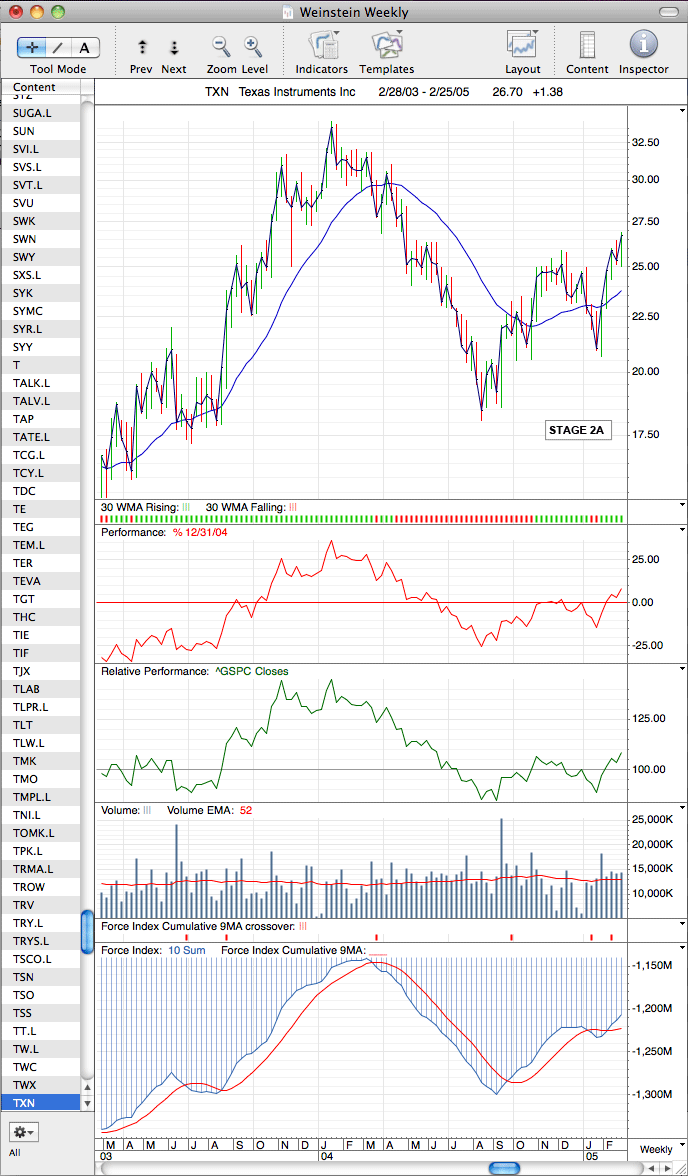
Task: Click the Weekly period label
Action: pos(656,1149)
